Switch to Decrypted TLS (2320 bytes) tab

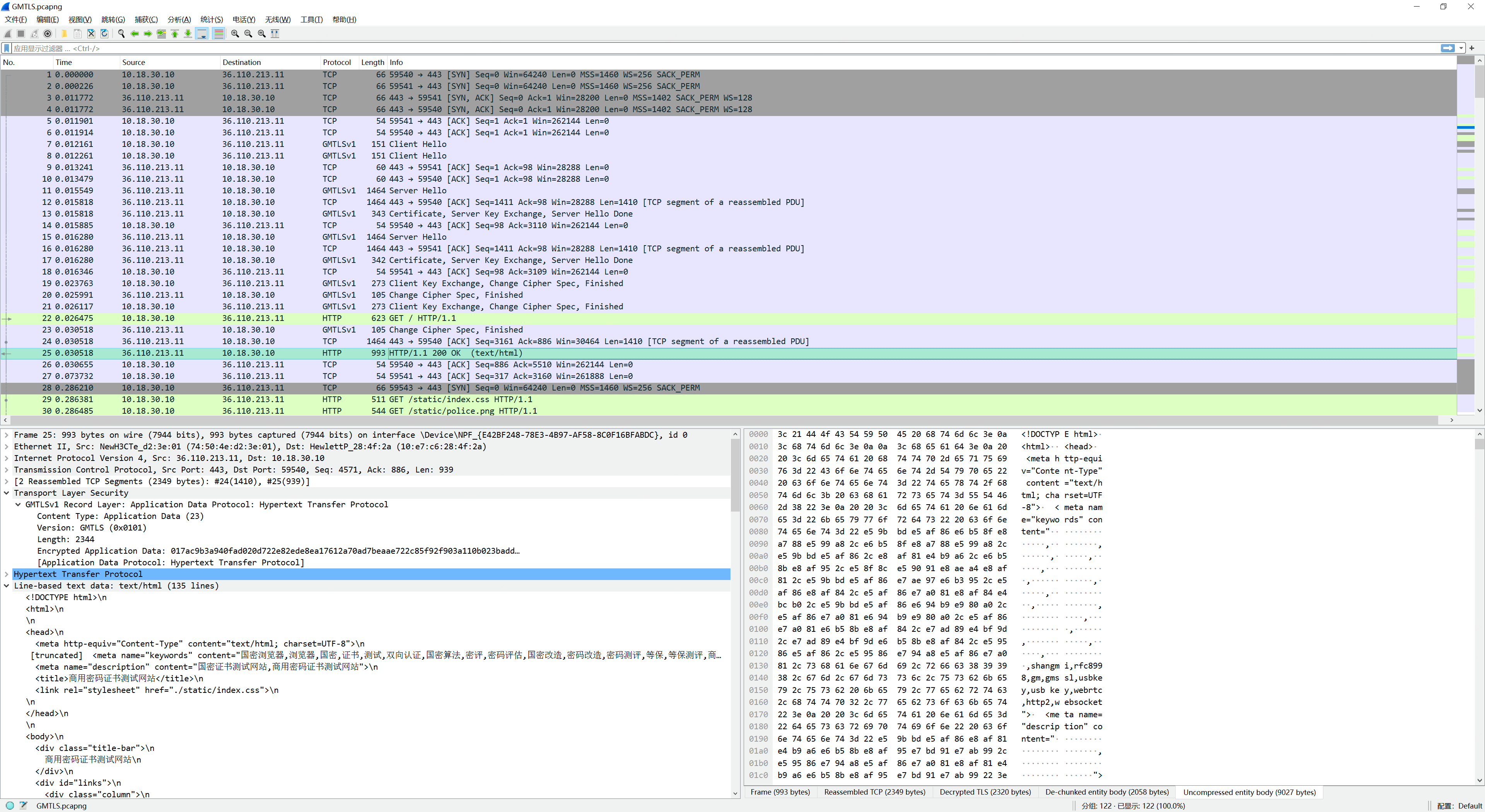click(x=985, y=792)
